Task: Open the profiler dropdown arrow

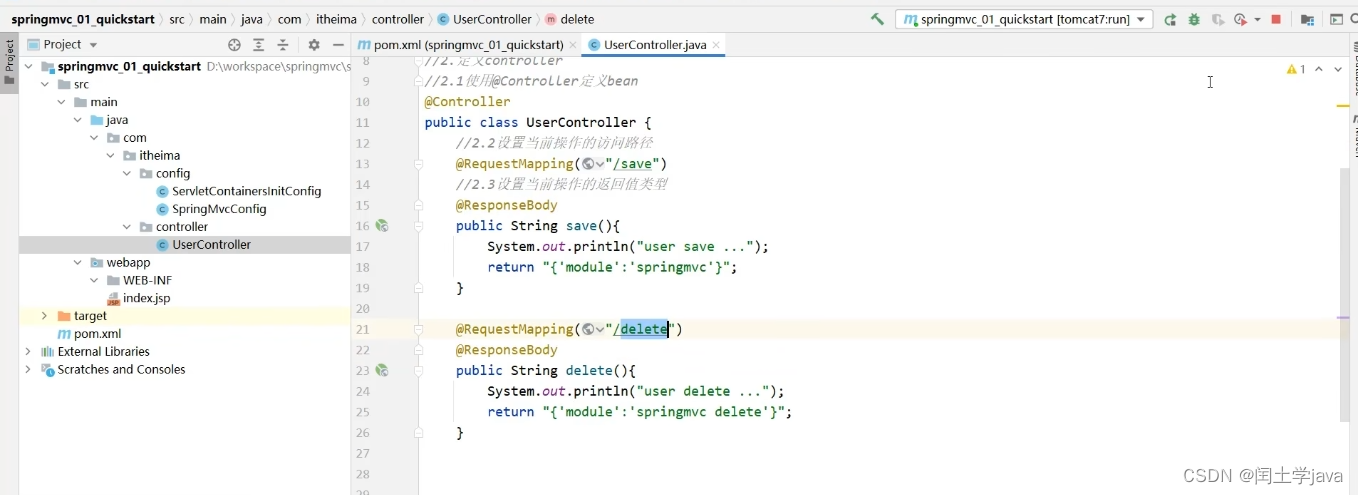Action: [x=1257, y=19]
